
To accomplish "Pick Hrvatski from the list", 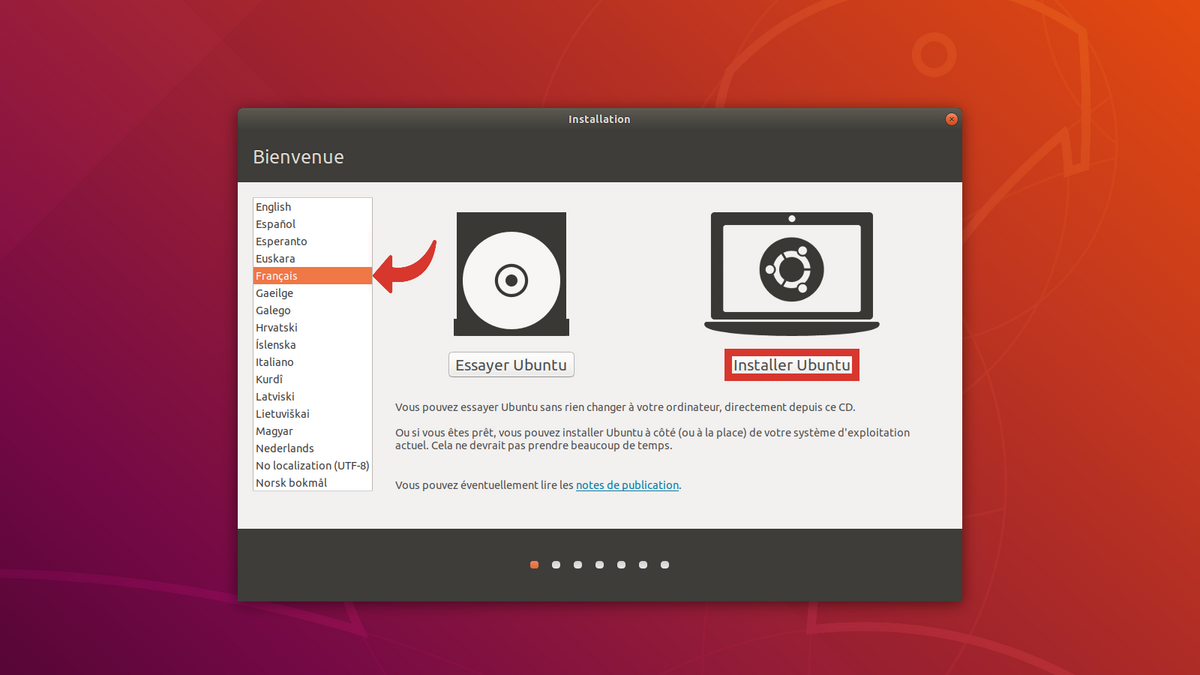I will click(x=312, y=327).
